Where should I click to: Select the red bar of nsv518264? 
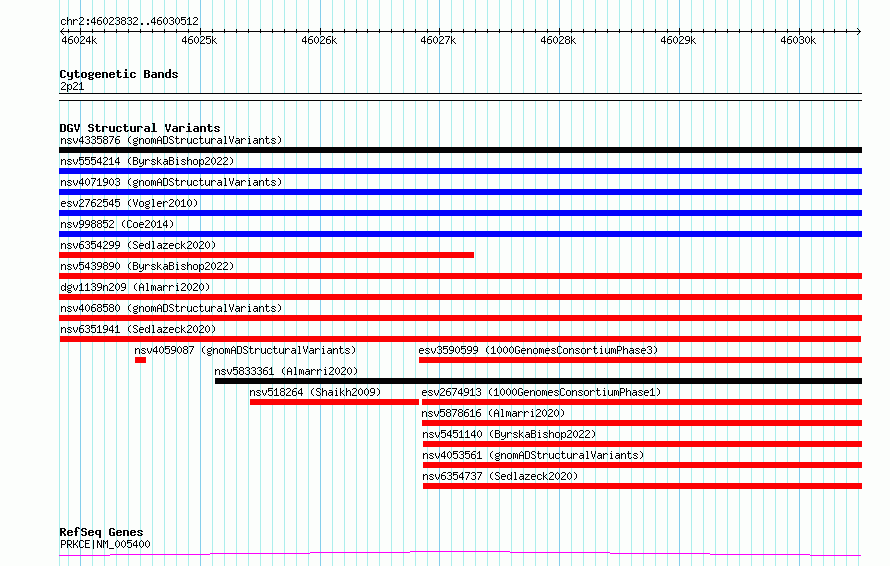click(x=334, y=402)
